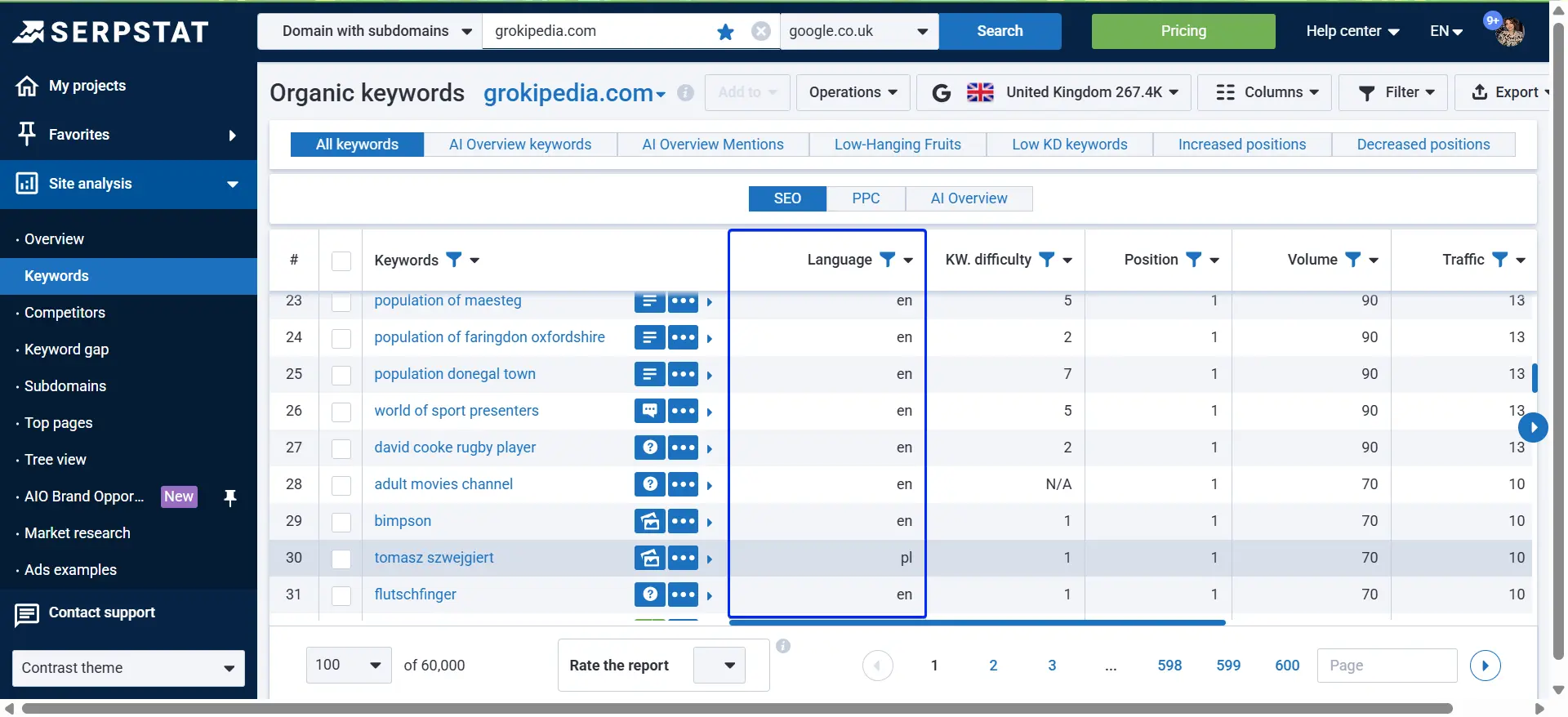Check the box for tomasz szwejgiert
This screenshot has height=717, width=1568.
[341, 559]
